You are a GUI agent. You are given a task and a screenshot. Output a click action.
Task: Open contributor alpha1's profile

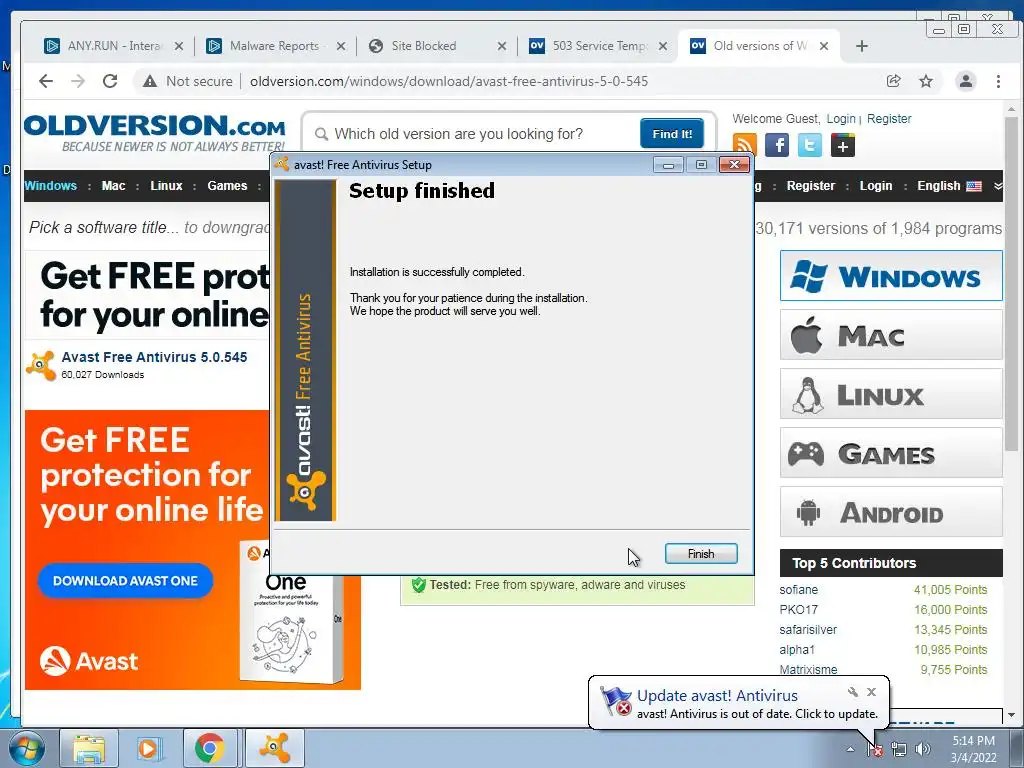[797, 650]
